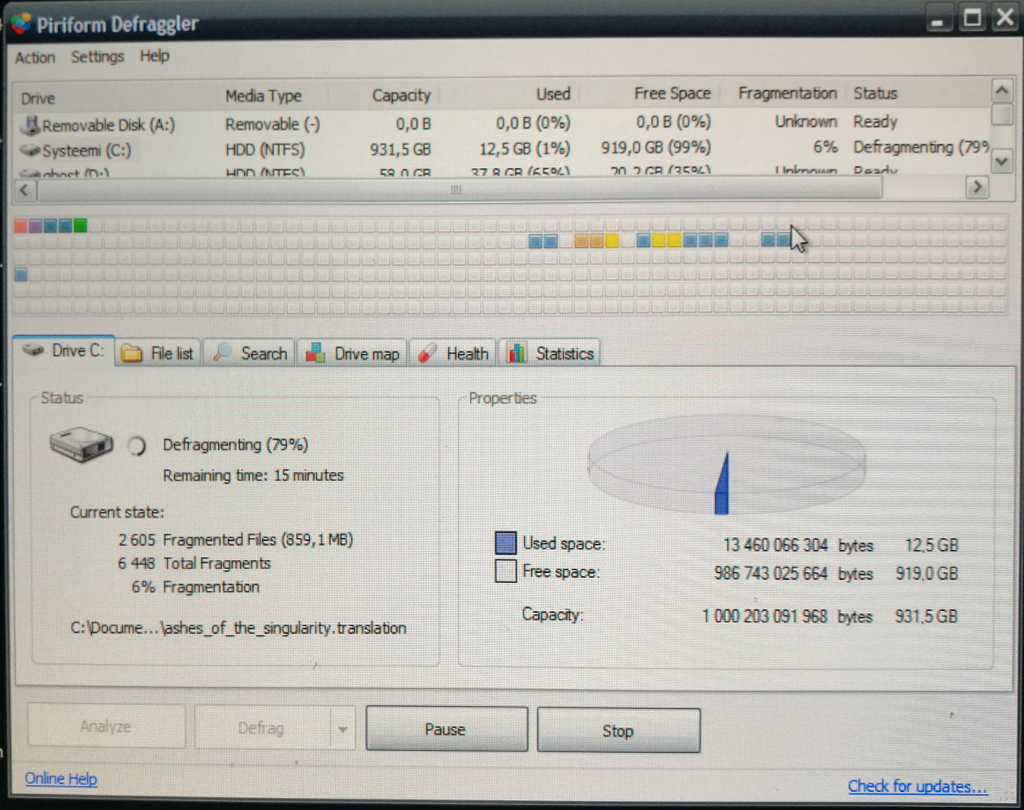Click the bar chart icon on Statistics tab

tap(517, 353)
